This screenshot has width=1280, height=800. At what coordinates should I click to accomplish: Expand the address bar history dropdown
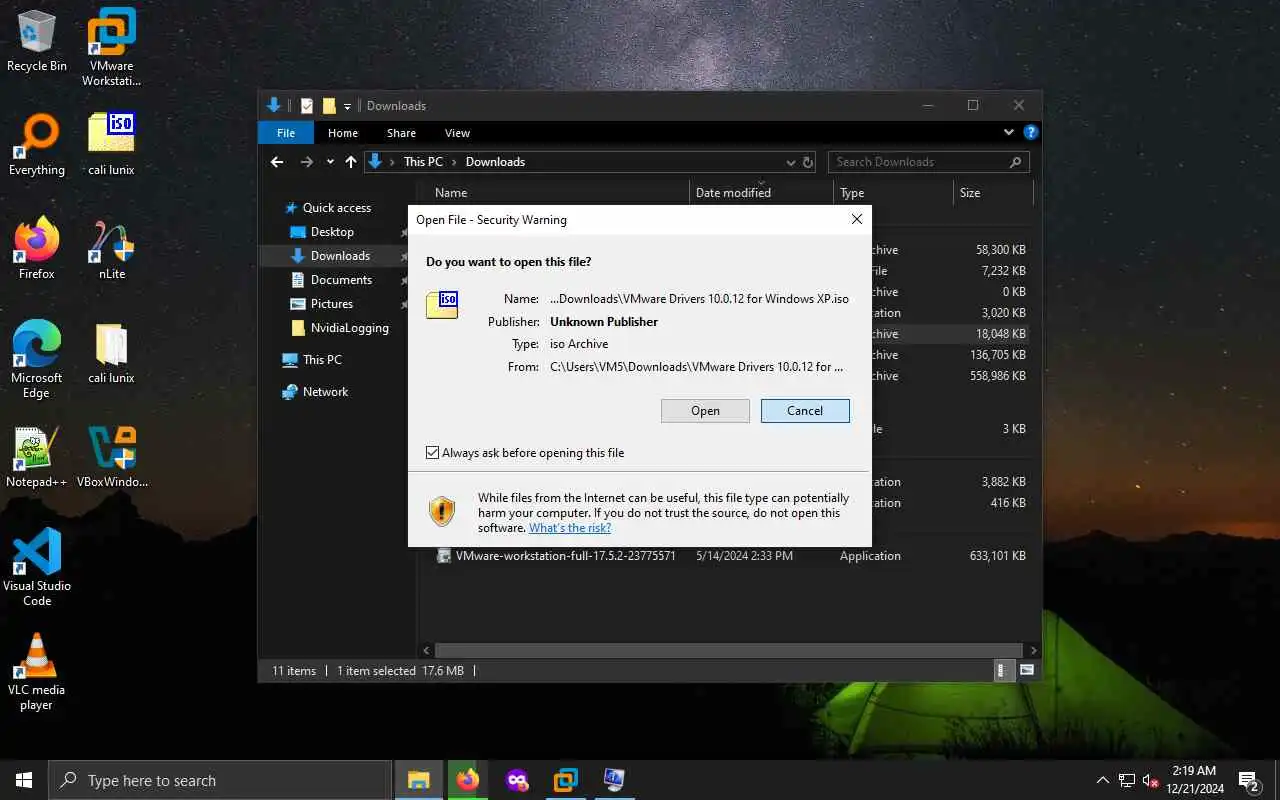click(x=790, y=162)
